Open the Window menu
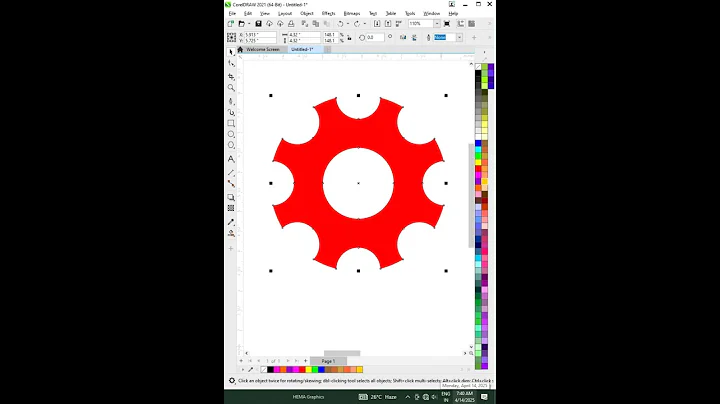 [x=432, y=13]
